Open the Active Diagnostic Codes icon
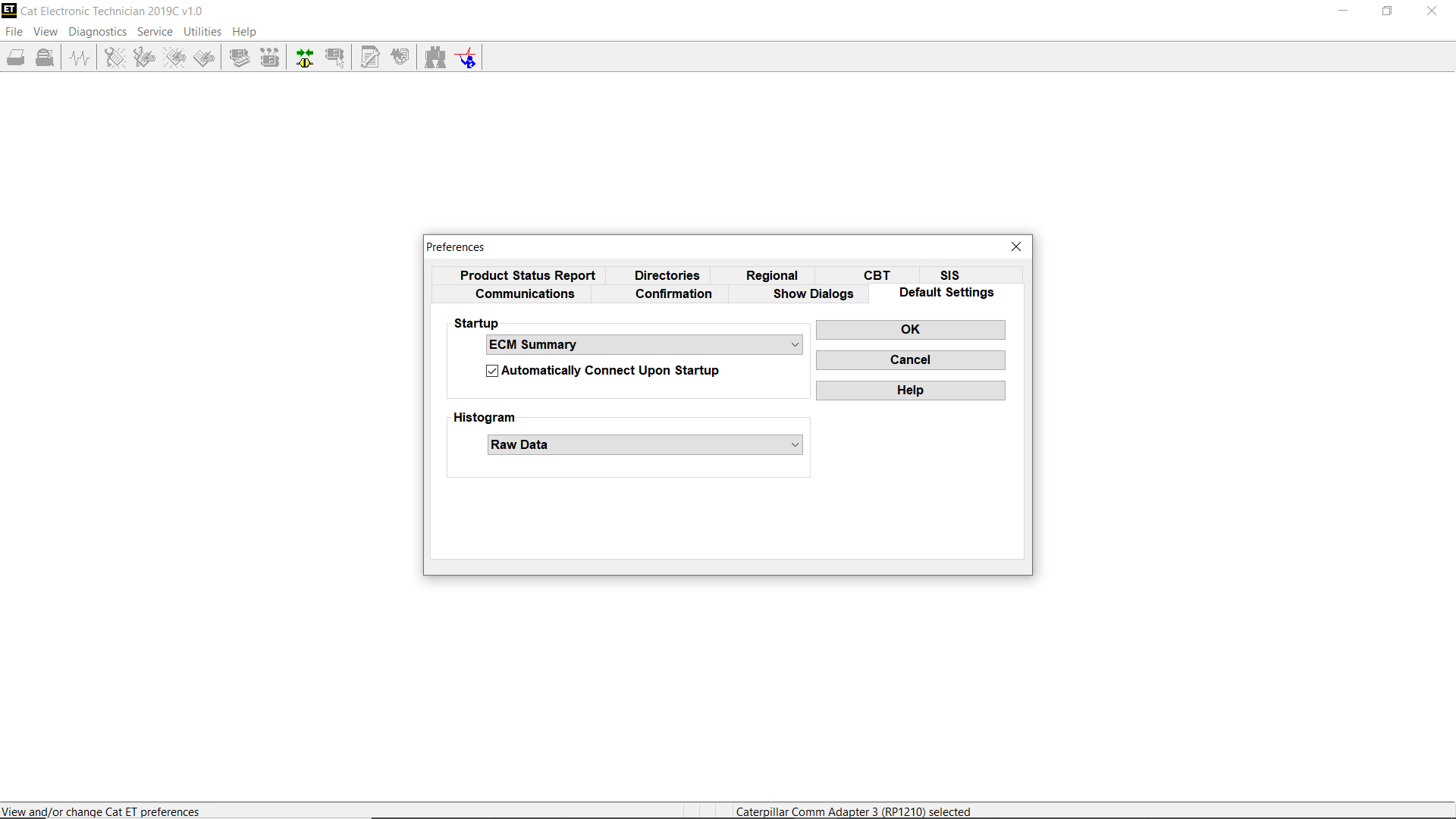The height and width of the screenshot is (819, 1456). click(115, 57)
